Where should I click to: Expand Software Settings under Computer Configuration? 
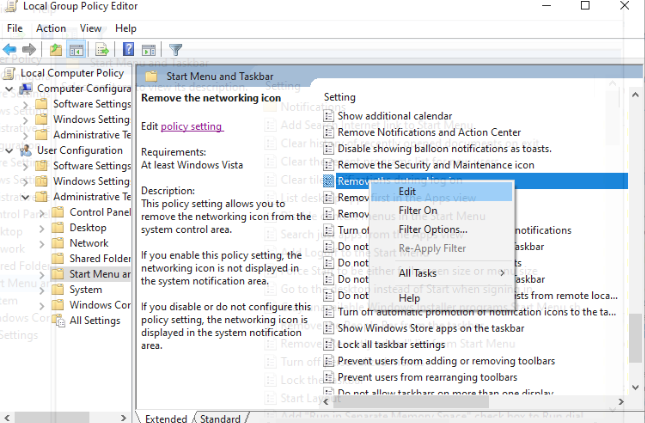[x=26, y=105]
